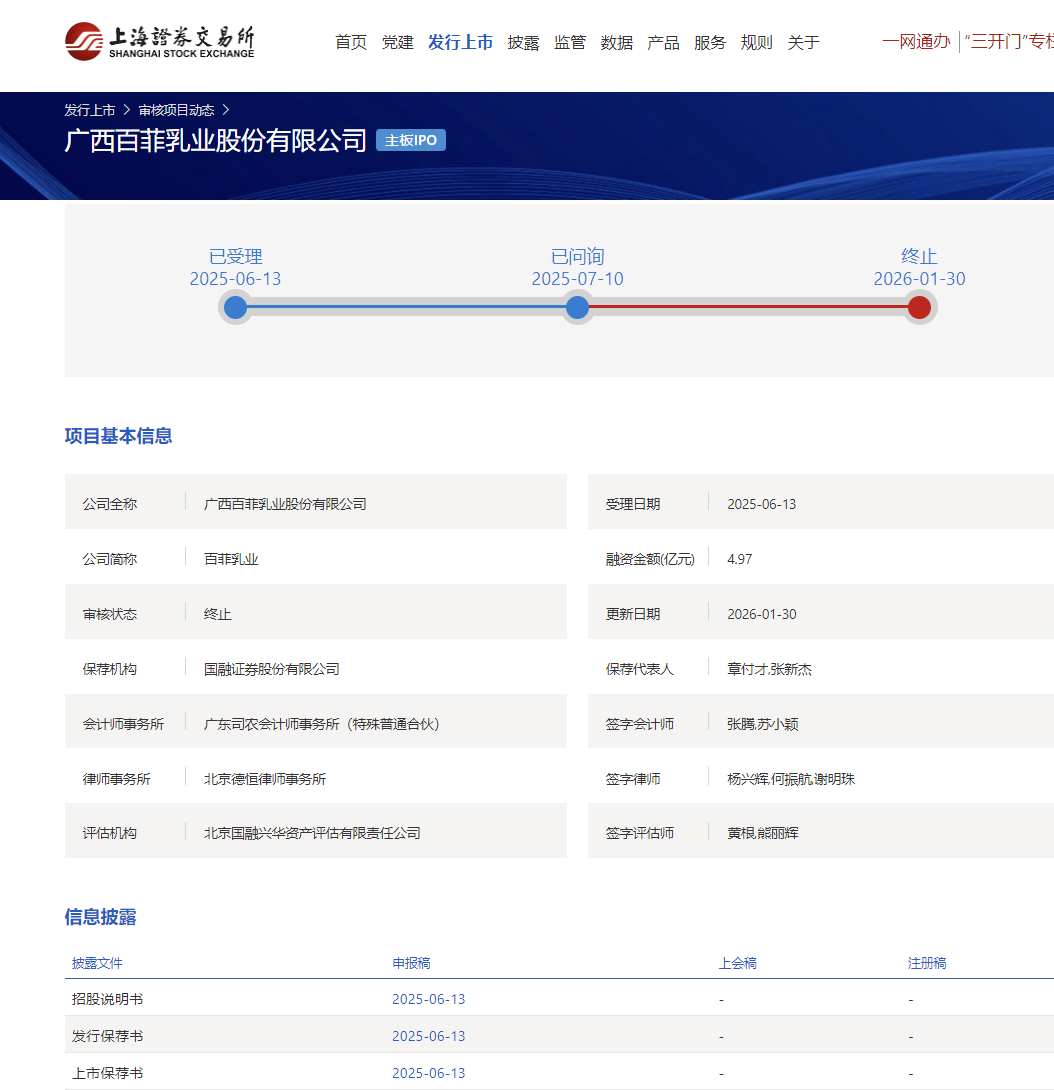Click the 一网通办 link
The image size is (1054, 1090).
coord(916,42)
